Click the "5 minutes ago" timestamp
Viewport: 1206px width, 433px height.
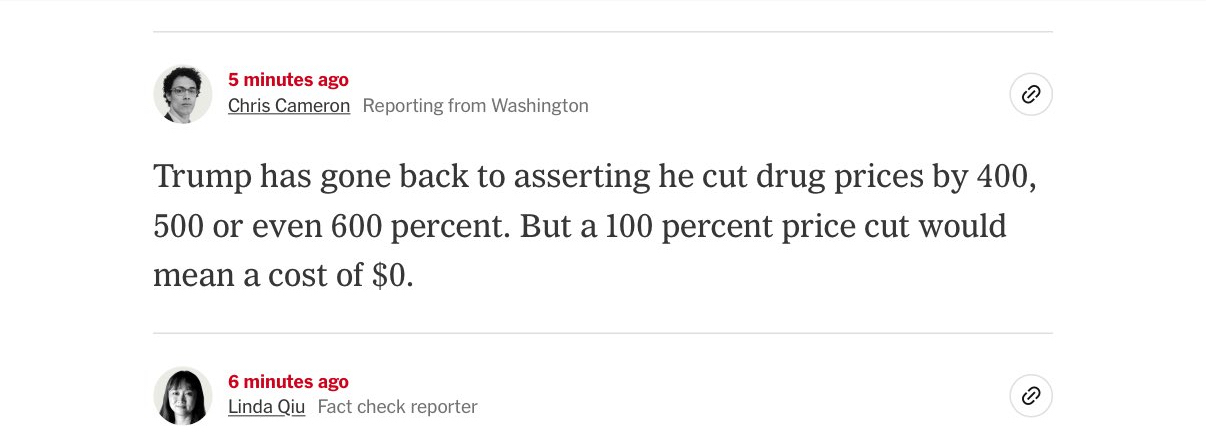pos(288,80)
